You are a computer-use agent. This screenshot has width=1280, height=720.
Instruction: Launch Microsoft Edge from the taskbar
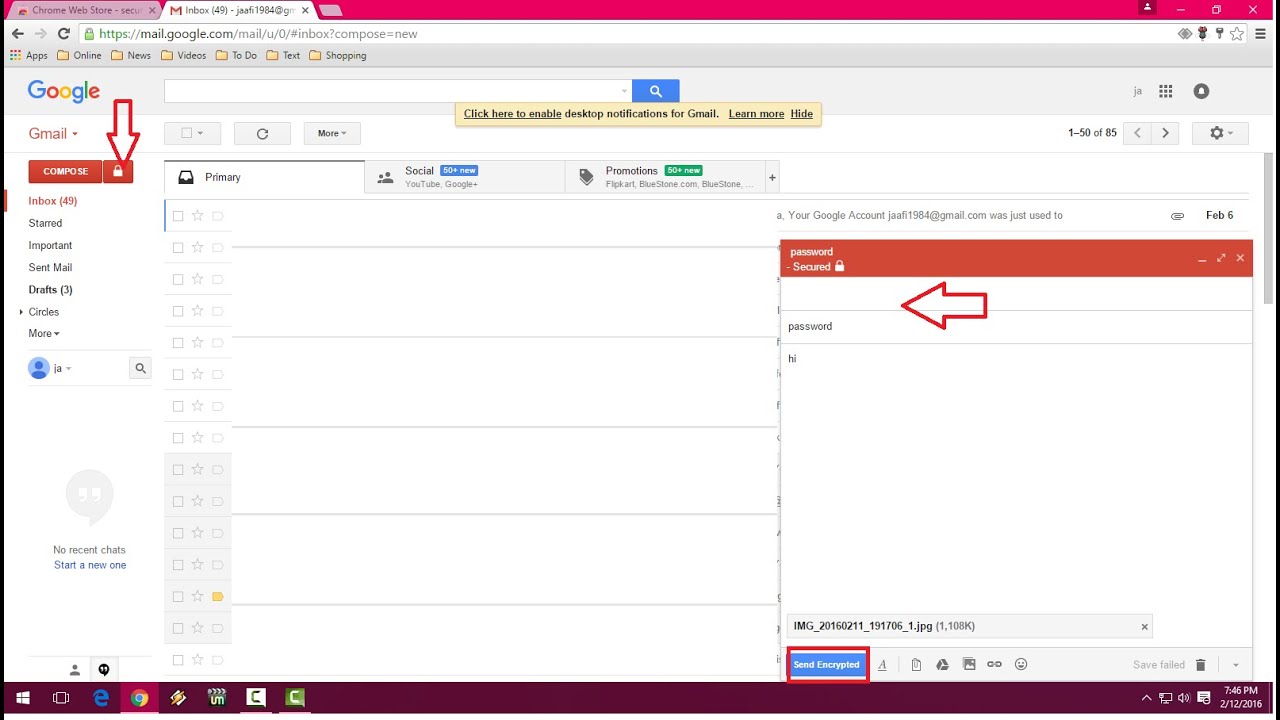tap(101, 698)
